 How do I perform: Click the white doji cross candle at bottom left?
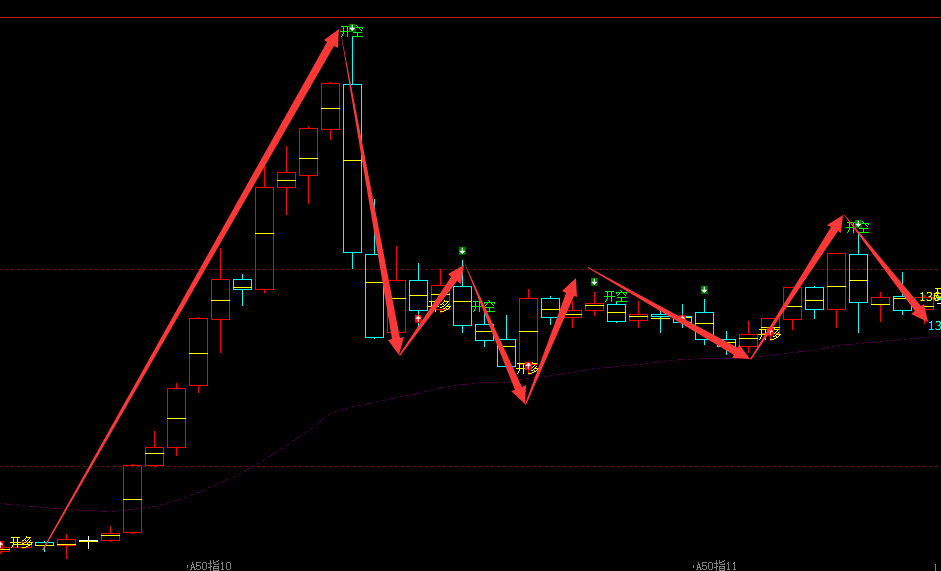pos(88,542)
